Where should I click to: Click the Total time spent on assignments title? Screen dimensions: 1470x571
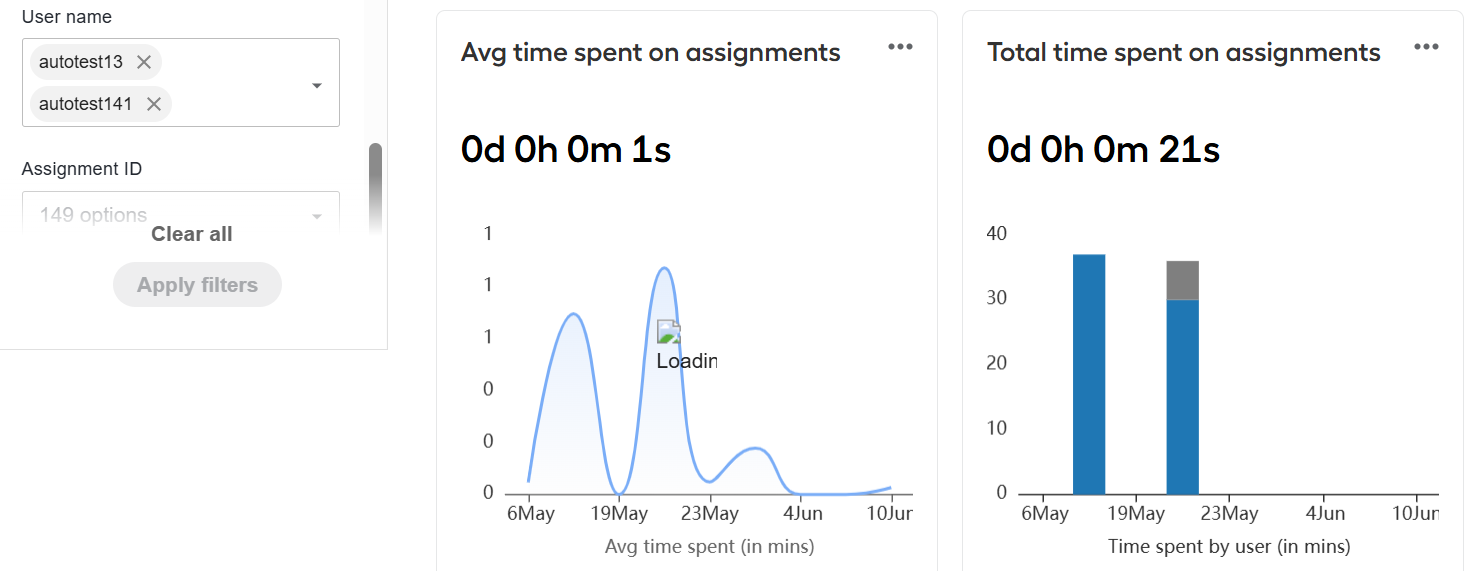tap(1184, 52)
